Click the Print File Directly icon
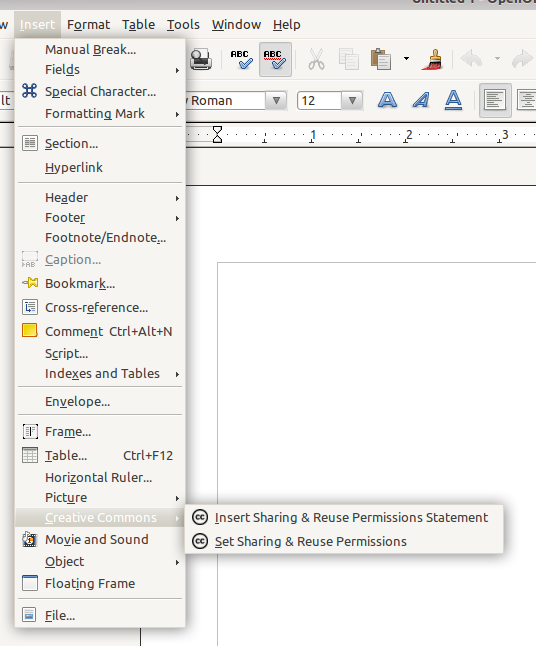The width and height of the screenshot is (536, 646). coord(201,59)
